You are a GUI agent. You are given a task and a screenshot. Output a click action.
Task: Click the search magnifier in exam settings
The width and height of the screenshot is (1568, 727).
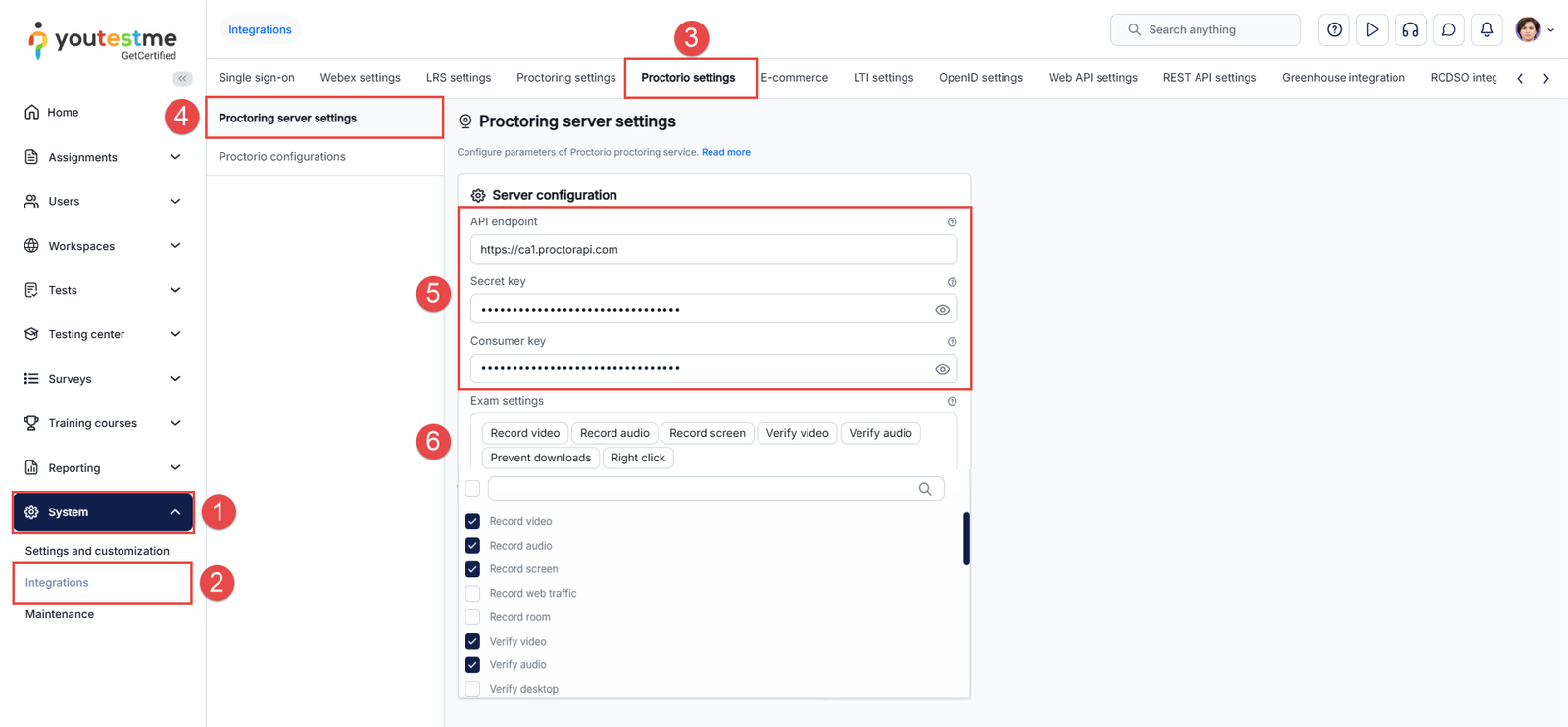pyautogui.click(x=924, y=489)
